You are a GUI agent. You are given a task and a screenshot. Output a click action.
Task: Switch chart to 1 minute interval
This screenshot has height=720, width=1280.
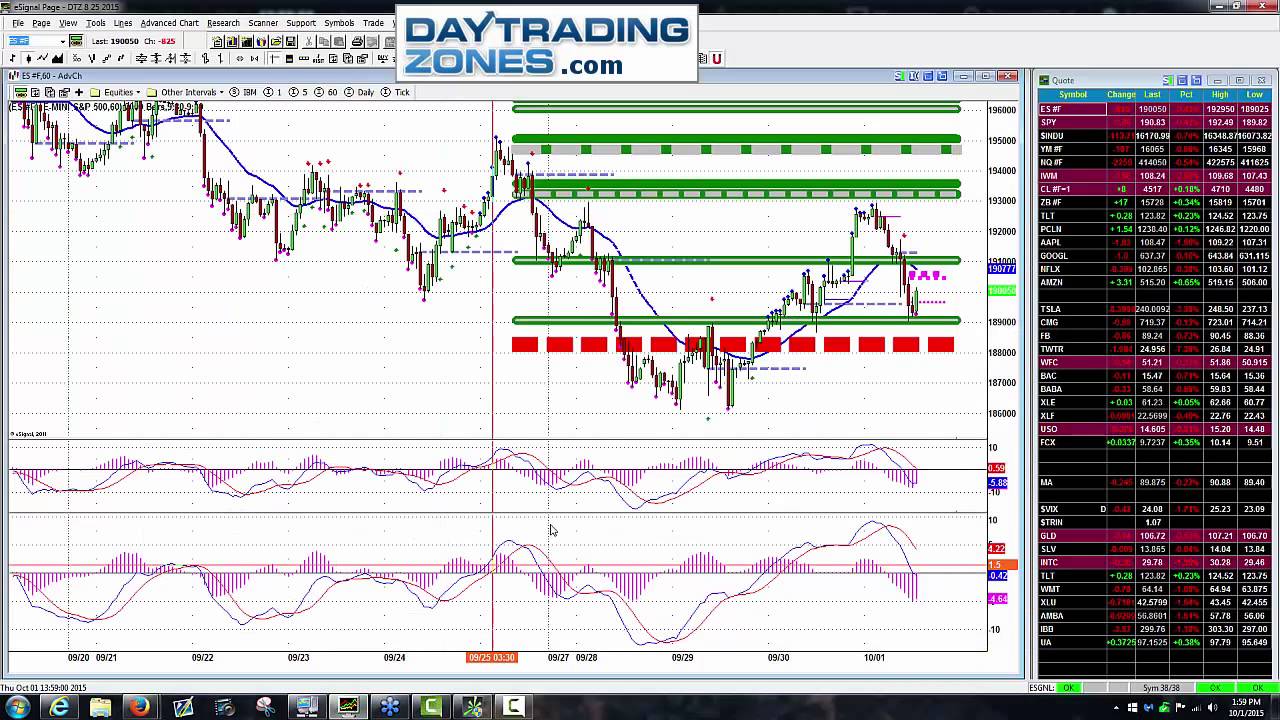(x=273, y=92)
